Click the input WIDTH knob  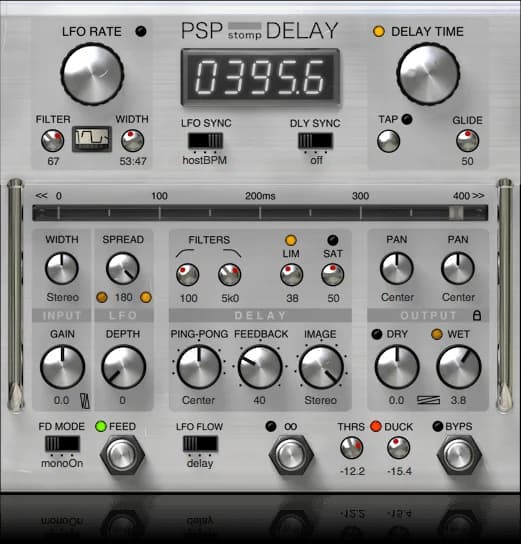62,269
